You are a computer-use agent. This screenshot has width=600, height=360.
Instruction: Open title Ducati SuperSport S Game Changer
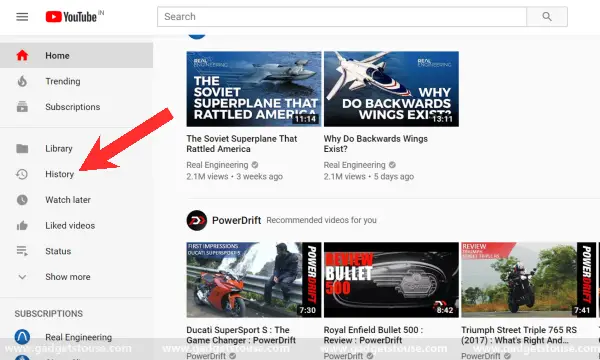pyautogui.click(x=241, y=335)
